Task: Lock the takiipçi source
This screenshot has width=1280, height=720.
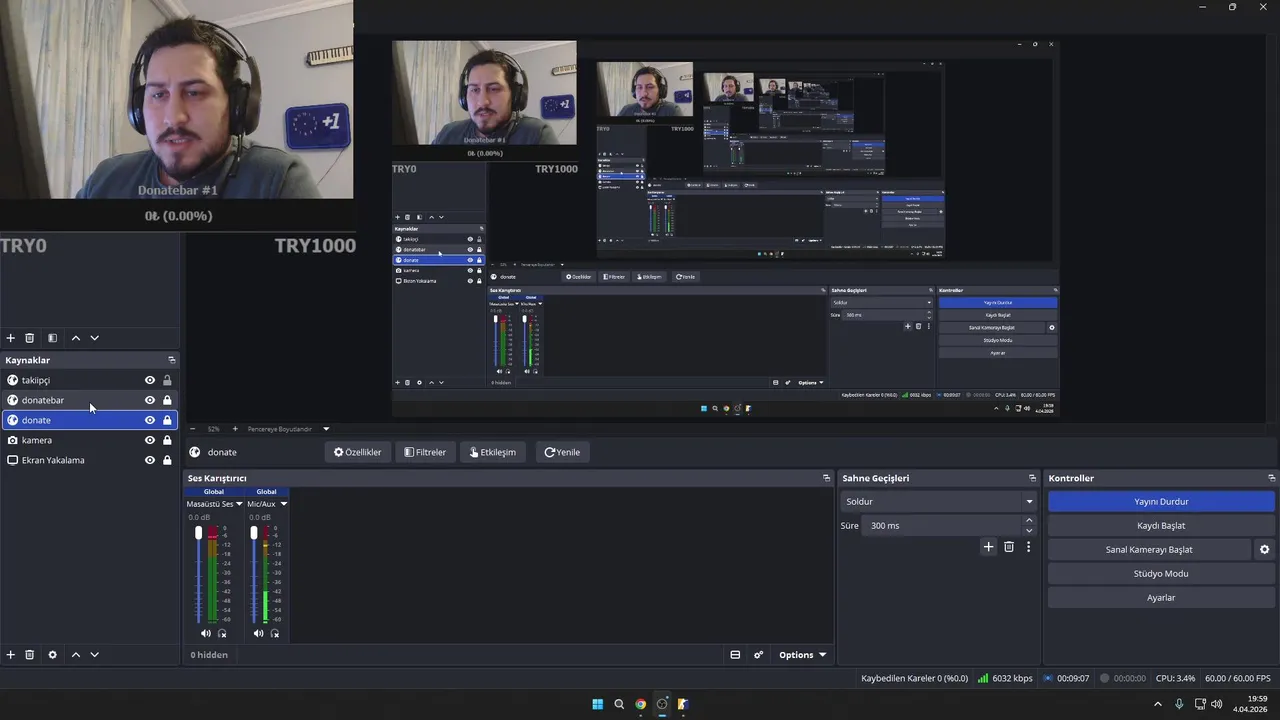Action: pyautogui.click(x=167, y=380)
